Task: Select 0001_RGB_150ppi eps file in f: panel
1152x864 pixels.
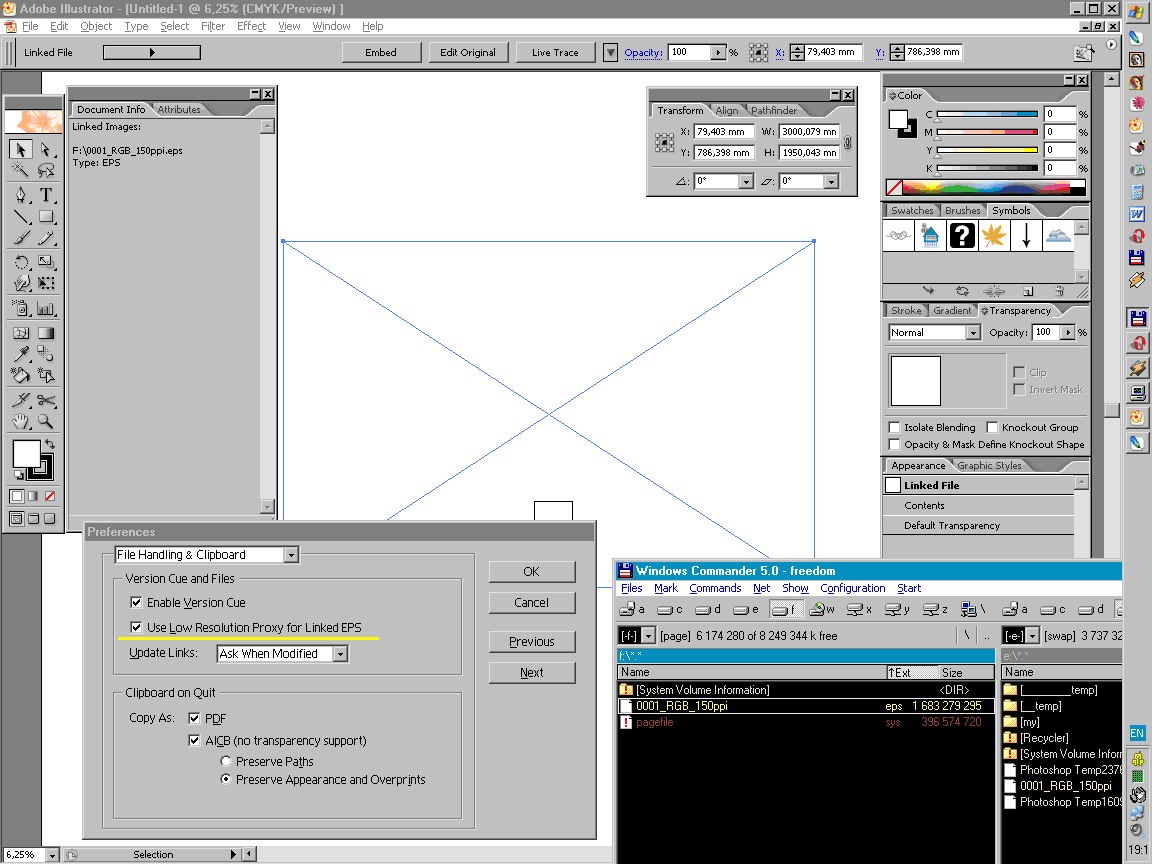Action: (x=806, y=706)
